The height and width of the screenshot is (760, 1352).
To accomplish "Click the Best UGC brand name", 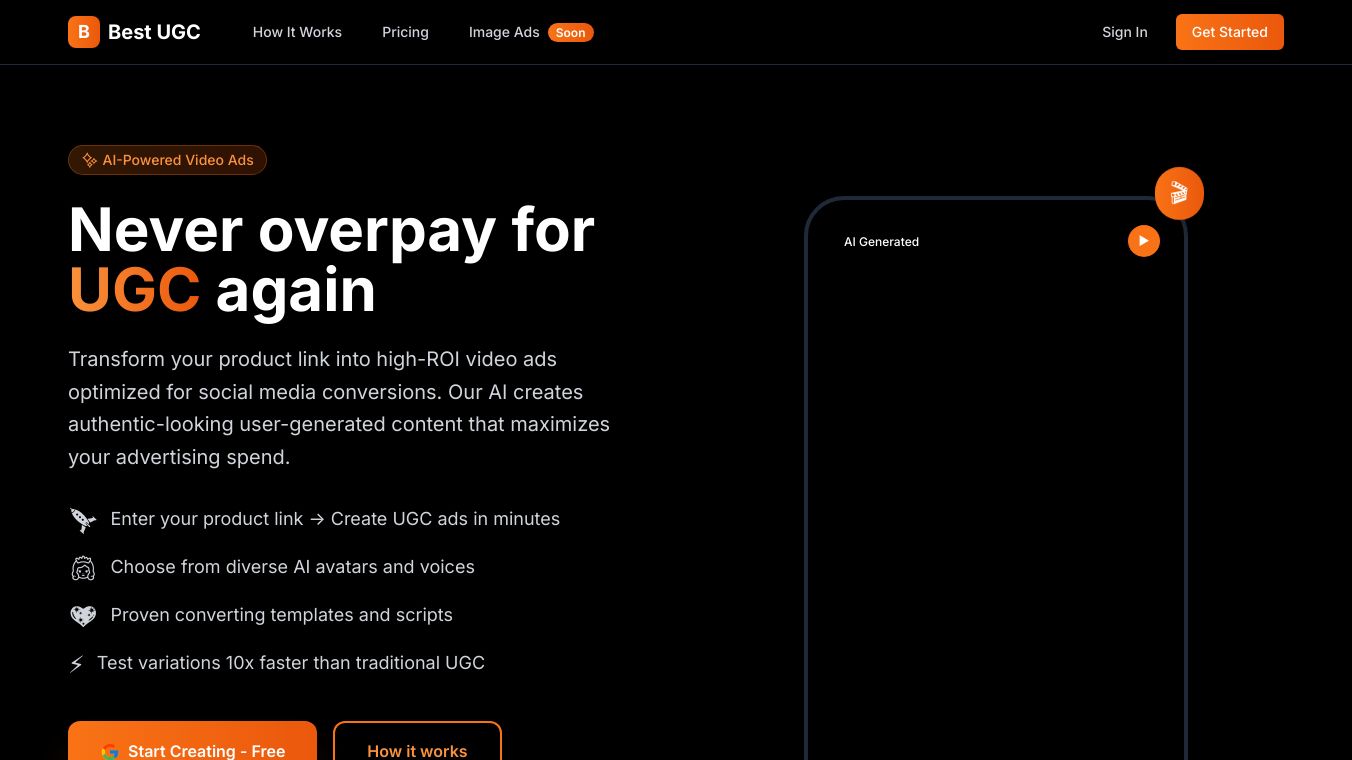I will point(154,32).
